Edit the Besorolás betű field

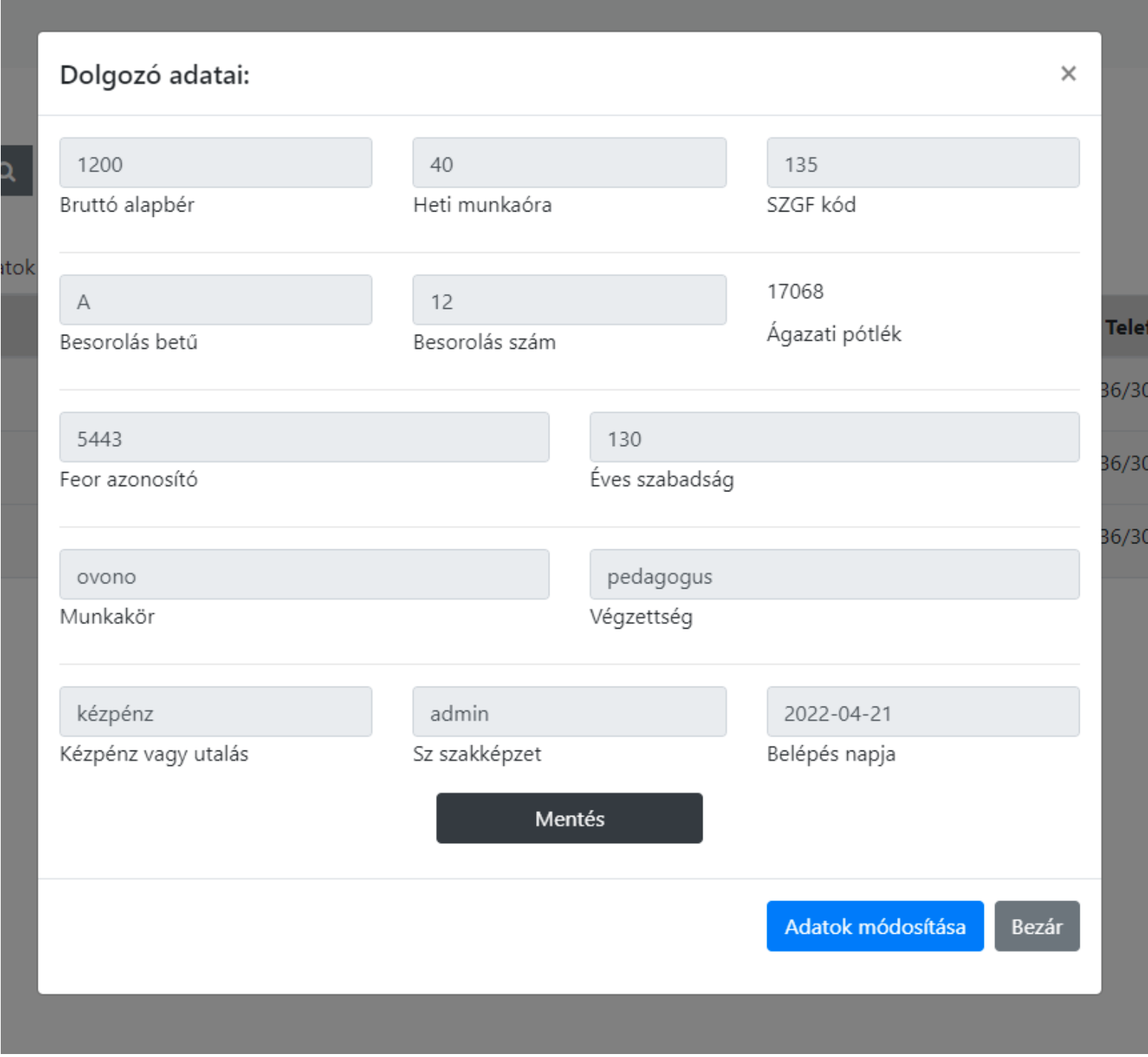[x=215, y=301]
